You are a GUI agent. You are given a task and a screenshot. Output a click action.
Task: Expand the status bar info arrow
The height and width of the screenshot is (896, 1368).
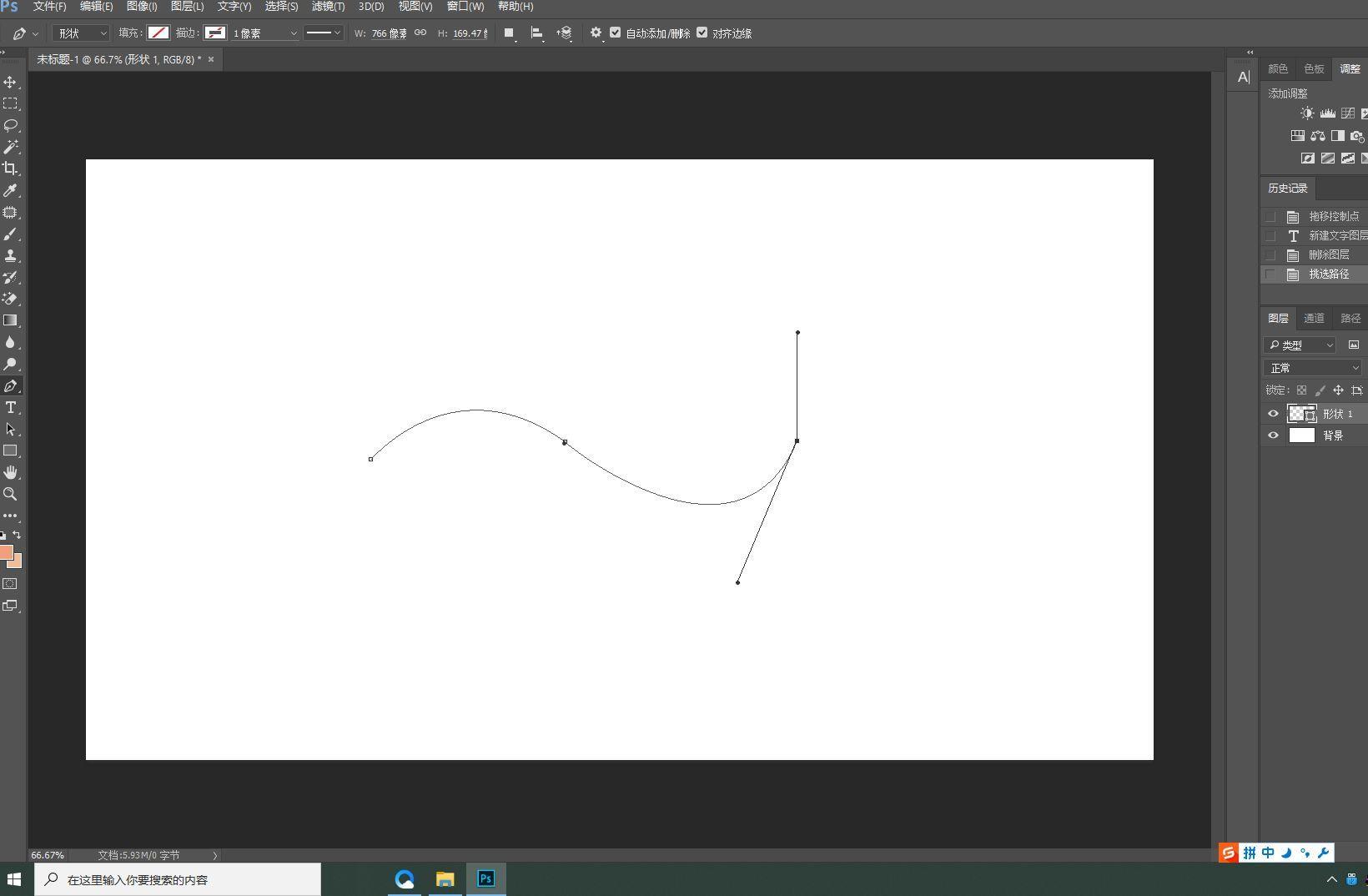214,855
